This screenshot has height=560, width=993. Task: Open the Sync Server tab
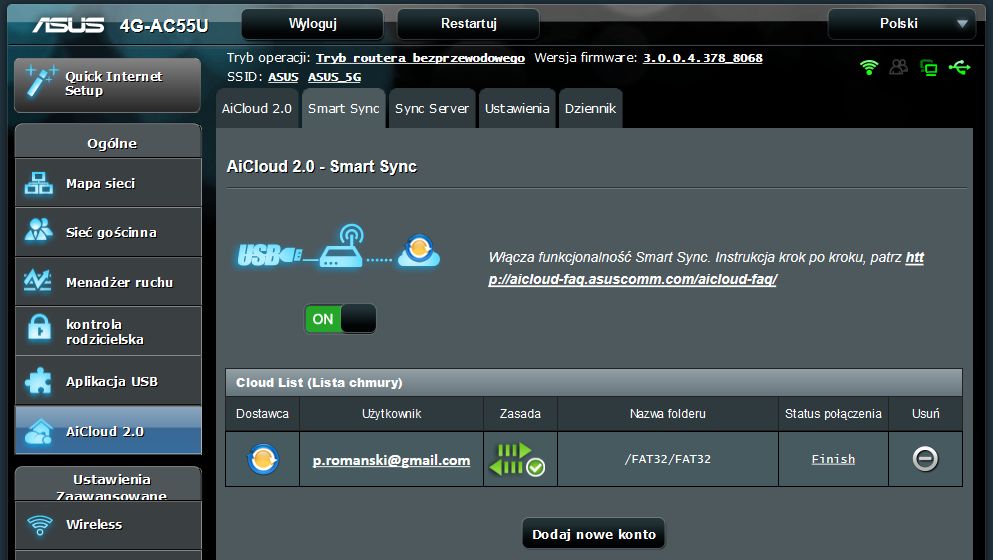tap(432, 108)
